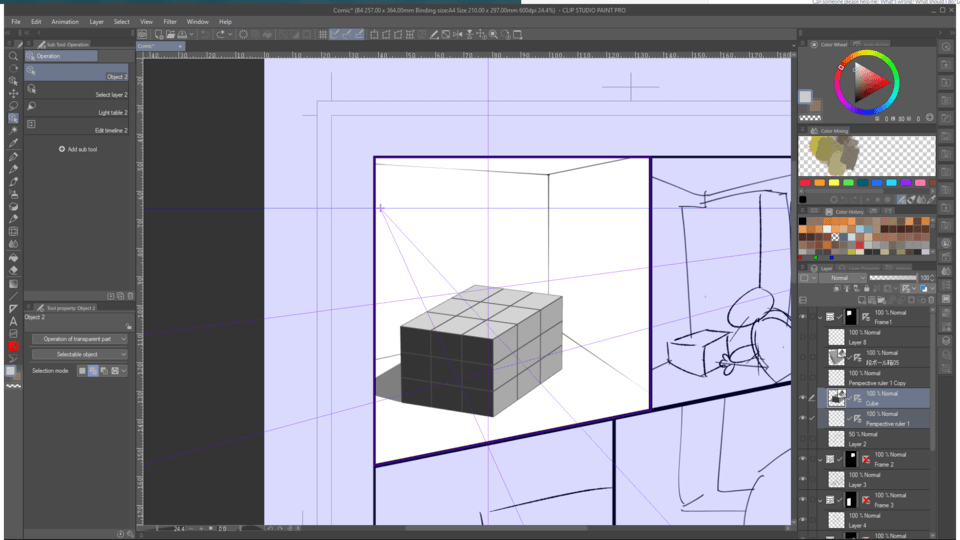Show the Layer 8 layer
The height and width of the screenshot is (540, 960).
(x=803, y=337)
